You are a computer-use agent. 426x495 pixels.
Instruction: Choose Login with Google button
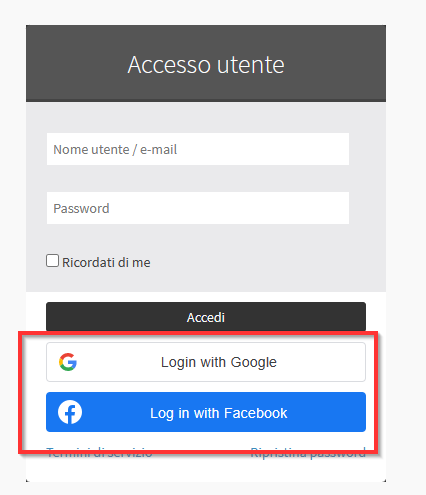point(206,362)
